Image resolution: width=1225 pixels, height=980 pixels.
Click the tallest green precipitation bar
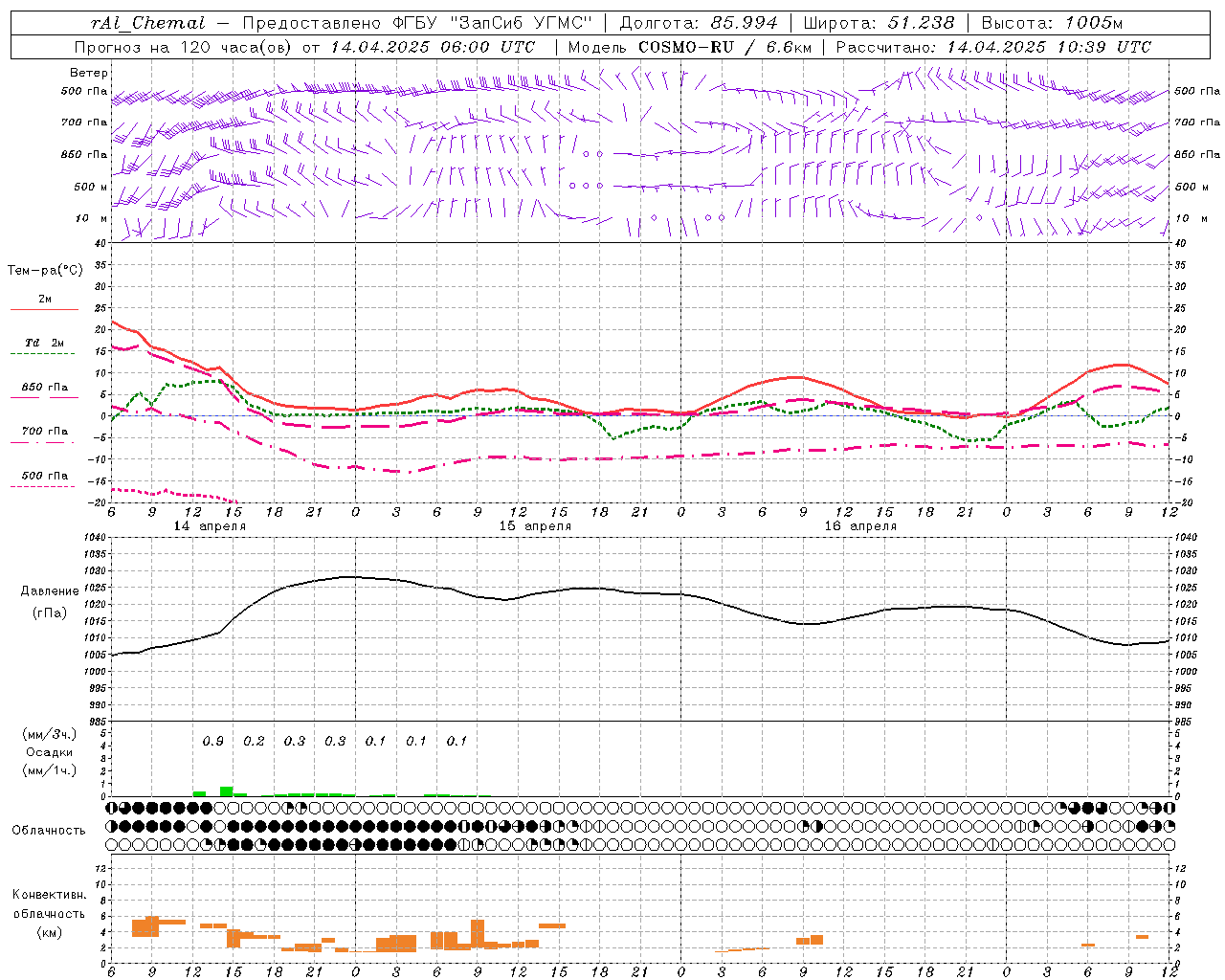tap(227, 791)
